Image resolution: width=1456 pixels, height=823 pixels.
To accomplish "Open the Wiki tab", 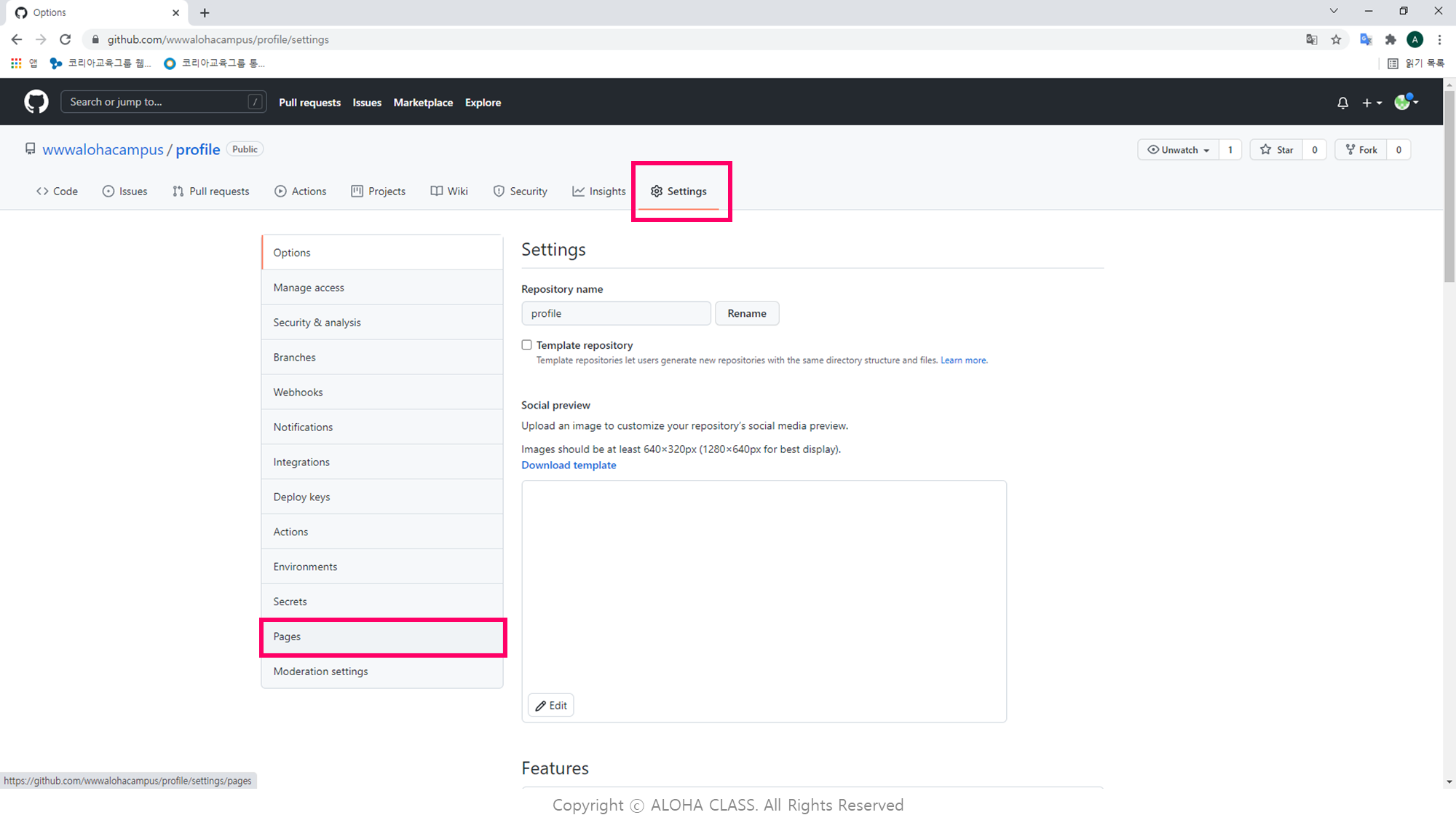I will [449, 191].
